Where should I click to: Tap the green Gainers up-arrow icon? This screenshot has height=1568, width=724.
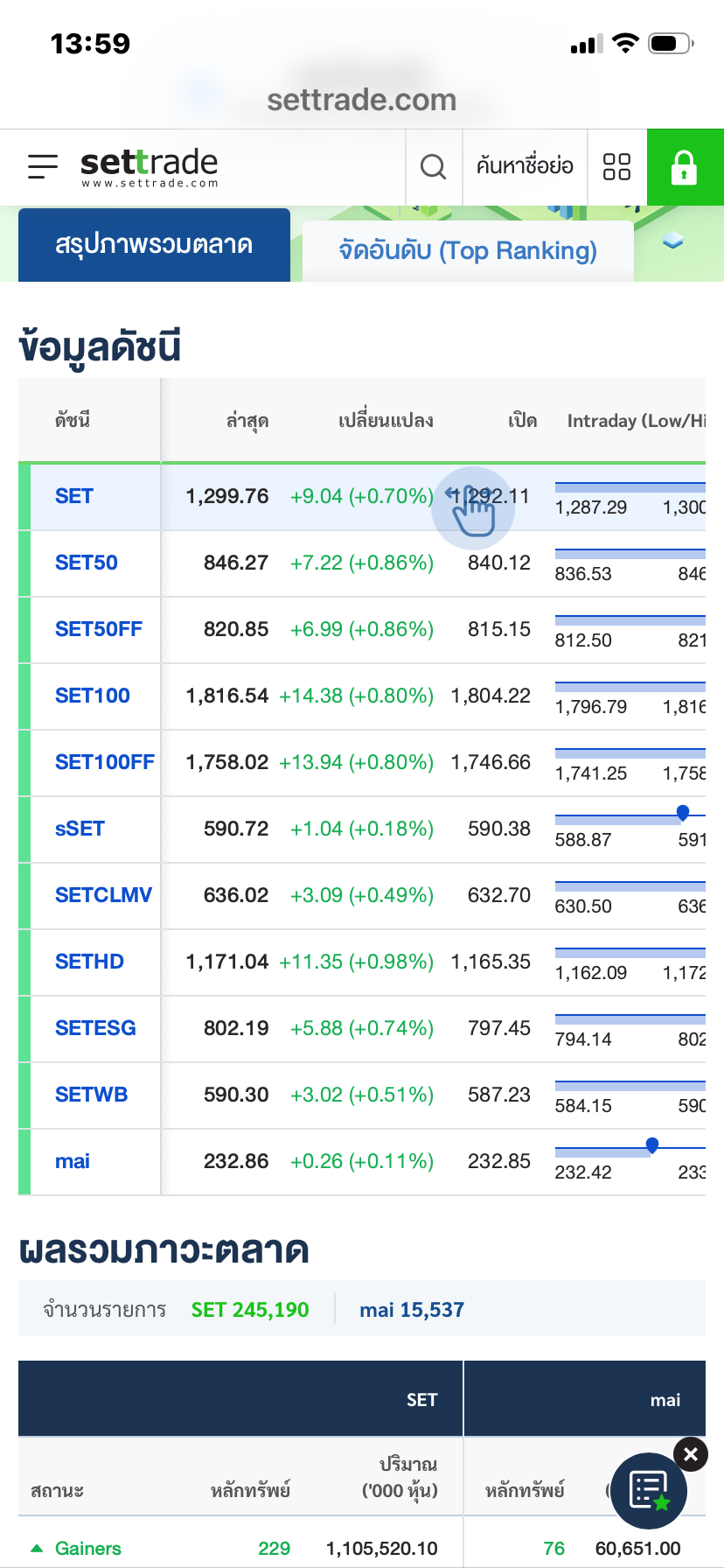(37, 1548)
